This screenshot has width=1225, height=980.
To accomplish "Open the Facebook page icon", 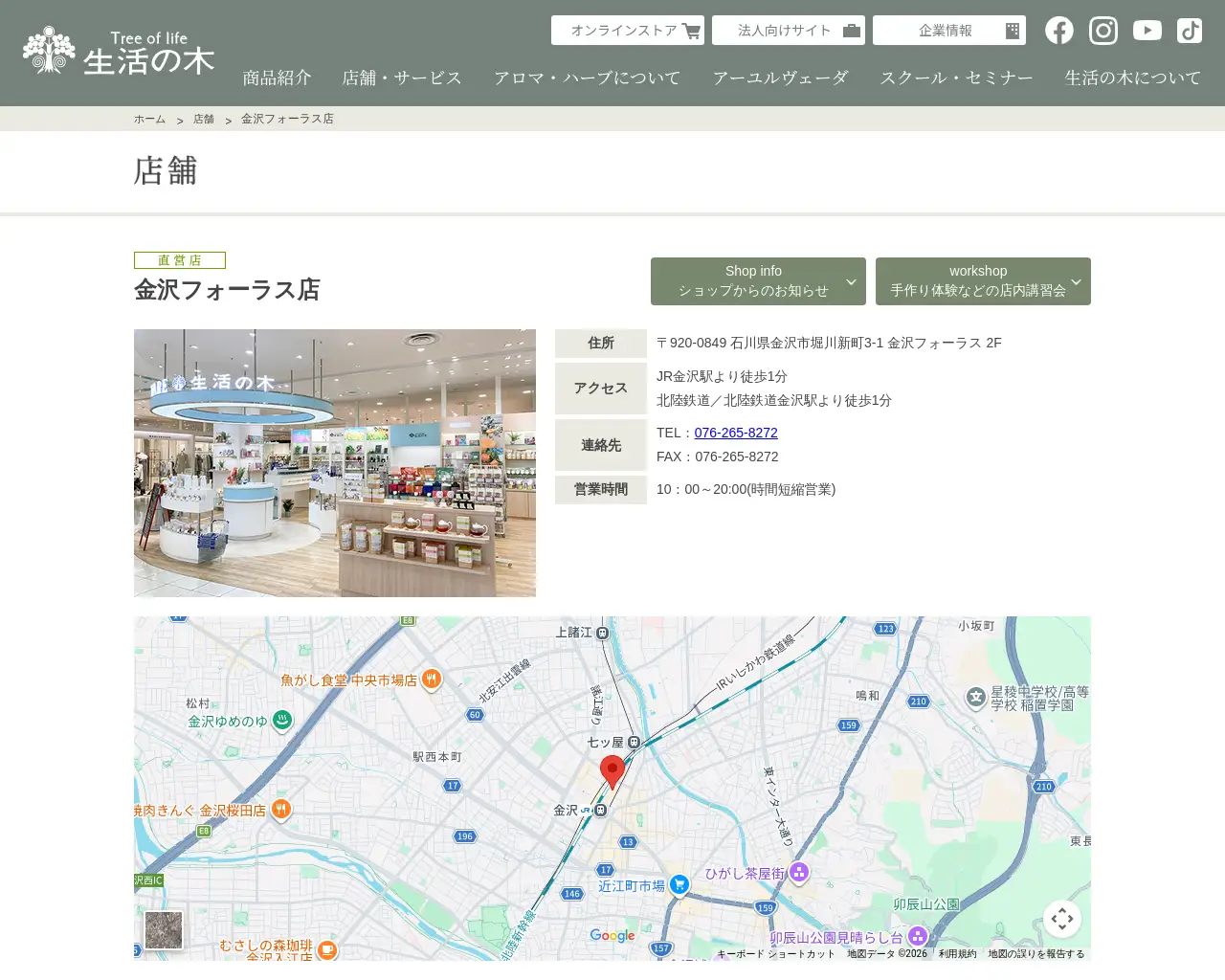I will pos(1059,31).
